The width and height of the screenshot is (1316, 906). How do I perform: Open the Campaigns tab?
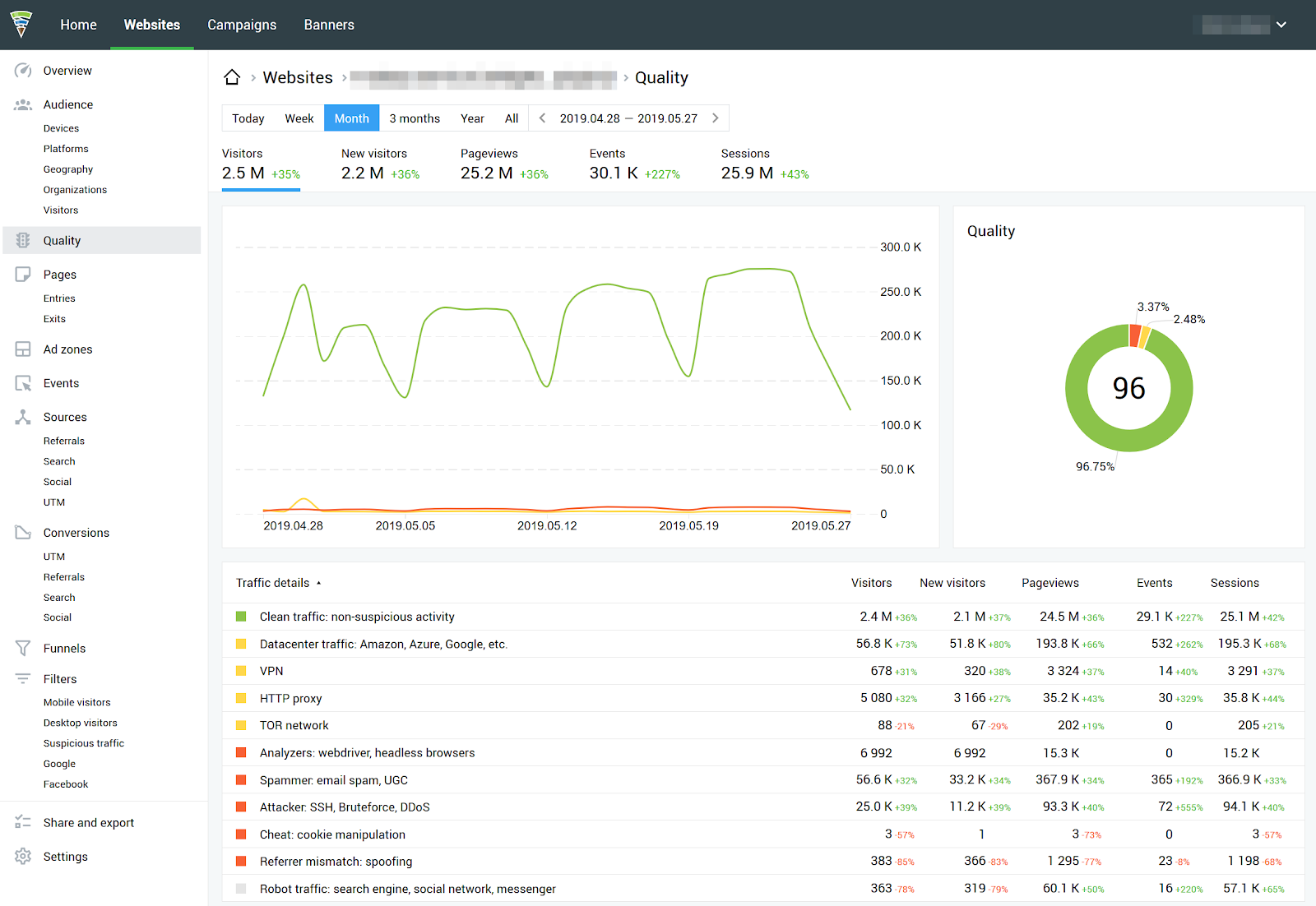click(x=242, y=25)
